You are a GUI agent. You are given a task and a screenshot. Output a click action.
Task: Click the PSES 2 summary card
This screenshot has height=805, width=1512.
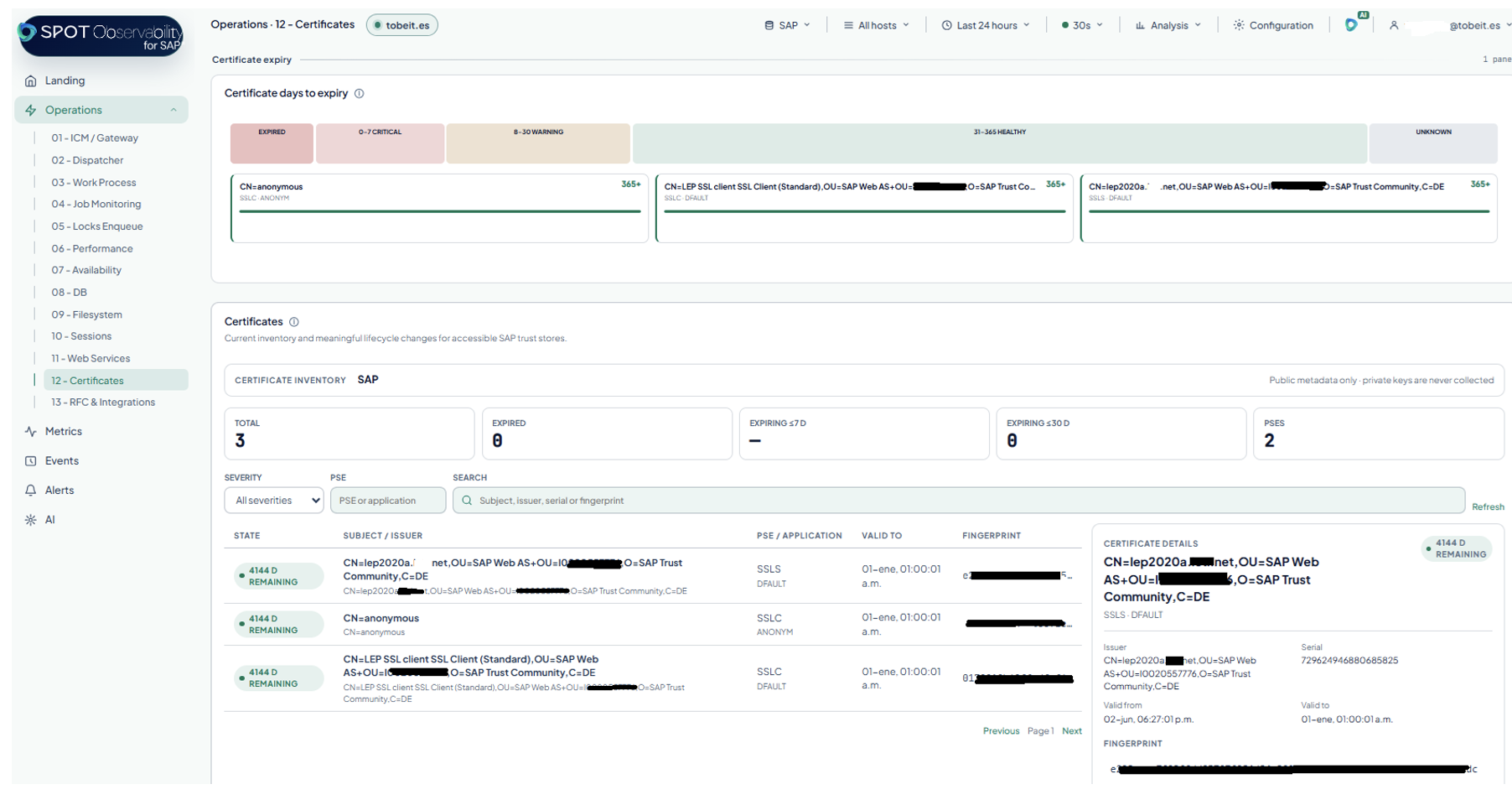pyautogui.click(x=1378, y=434)
